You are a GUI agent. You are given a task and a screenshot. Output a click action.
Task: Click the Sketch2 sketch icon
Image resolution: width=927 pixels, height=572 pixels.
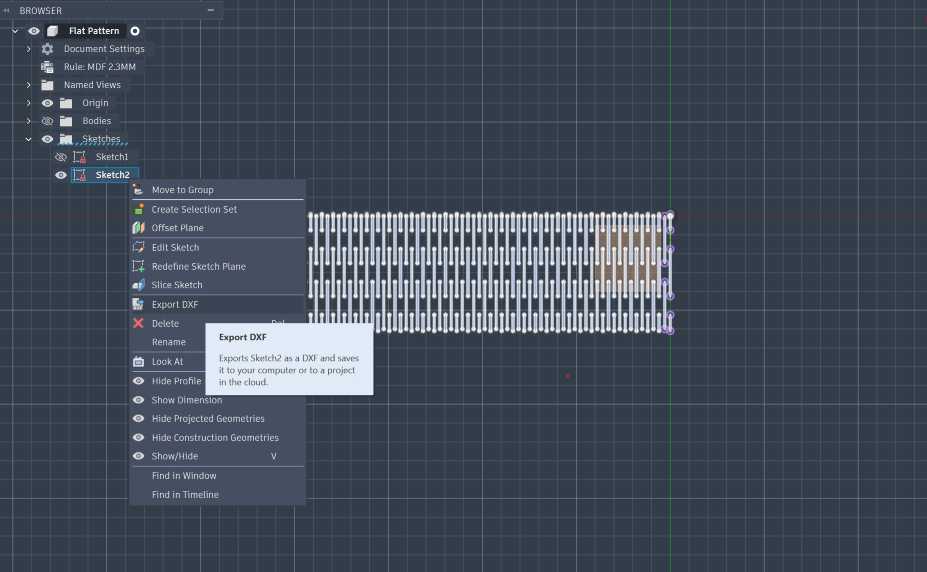coord(79,175)
